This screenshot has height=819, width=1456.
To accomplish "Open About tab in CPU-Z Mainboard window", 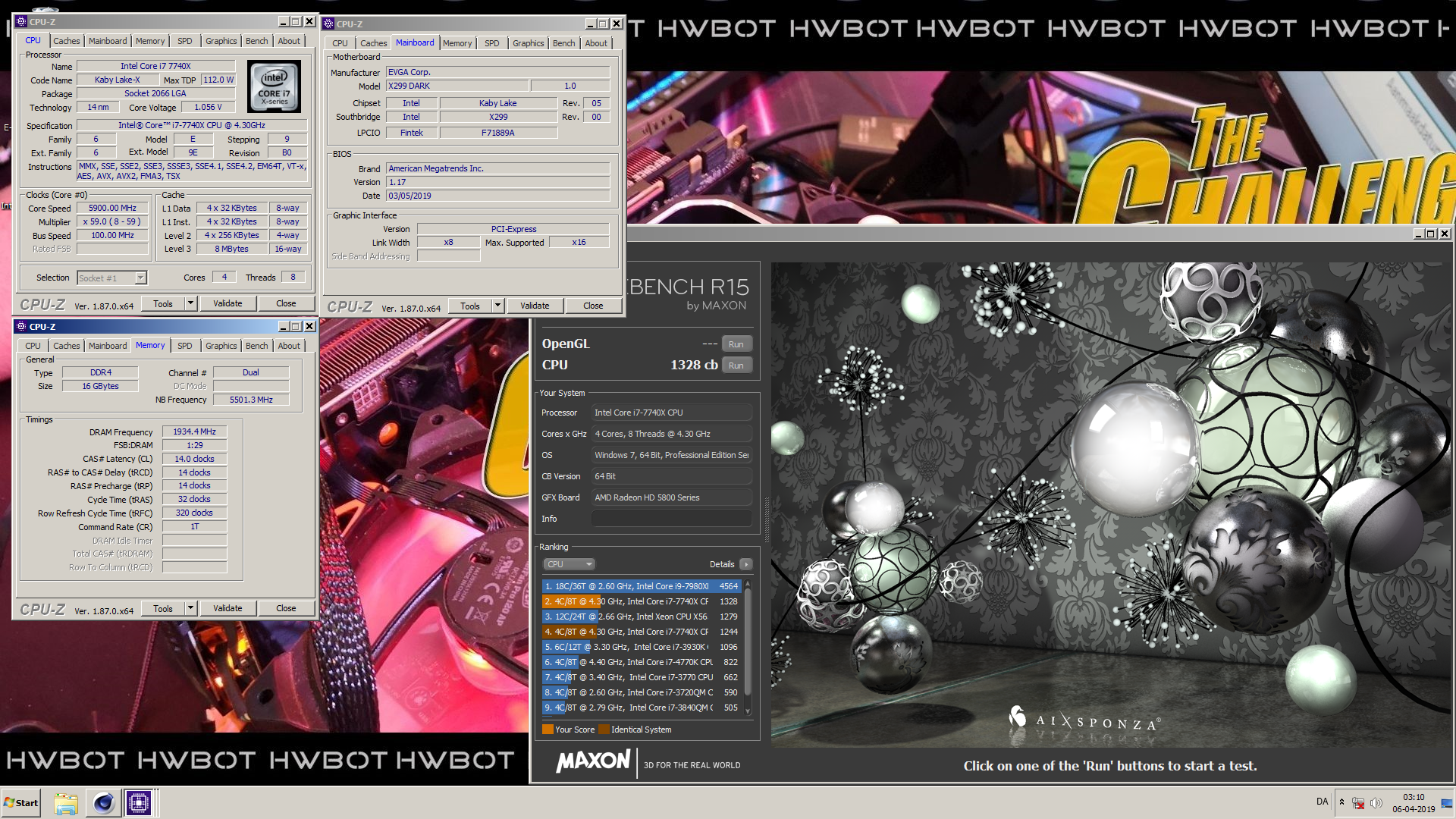I will click(596, 43).
